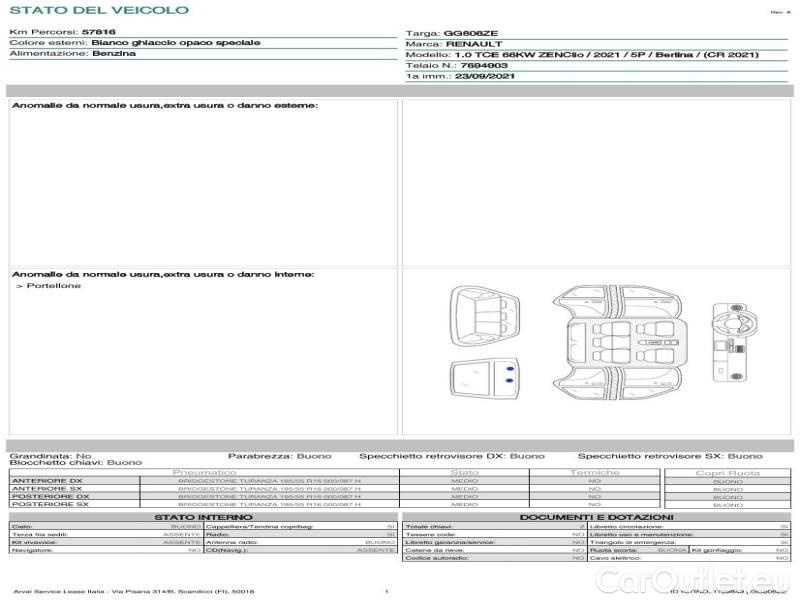The height and width of the screenshot is (600, 800).
Task: Click 'Navigatore:' row
Action: 106,550
